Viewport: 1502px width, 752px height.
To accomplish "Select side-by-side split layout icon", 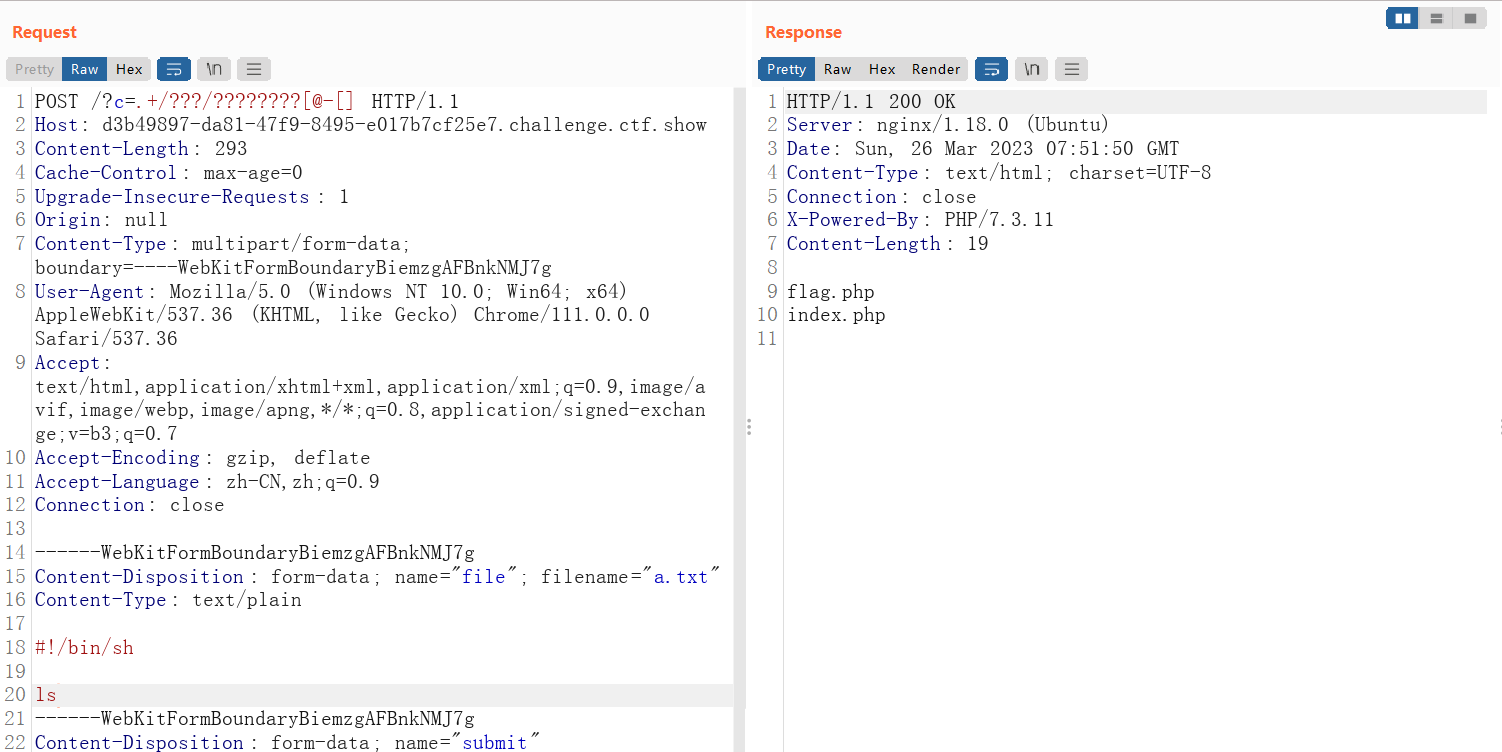I will click(1403, 18).
